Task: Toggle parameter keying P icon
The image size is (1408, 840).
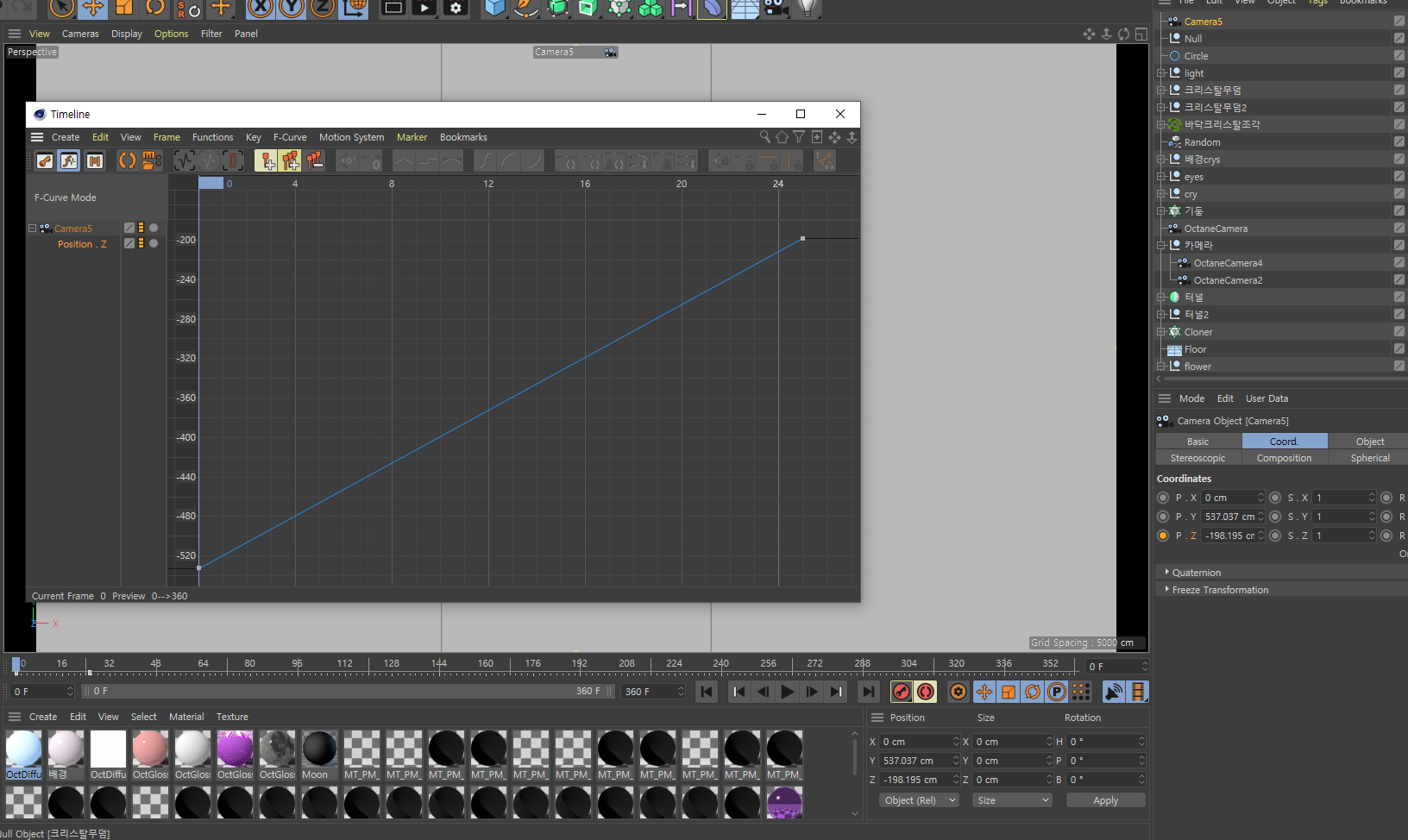Action: click(1056, 692)
